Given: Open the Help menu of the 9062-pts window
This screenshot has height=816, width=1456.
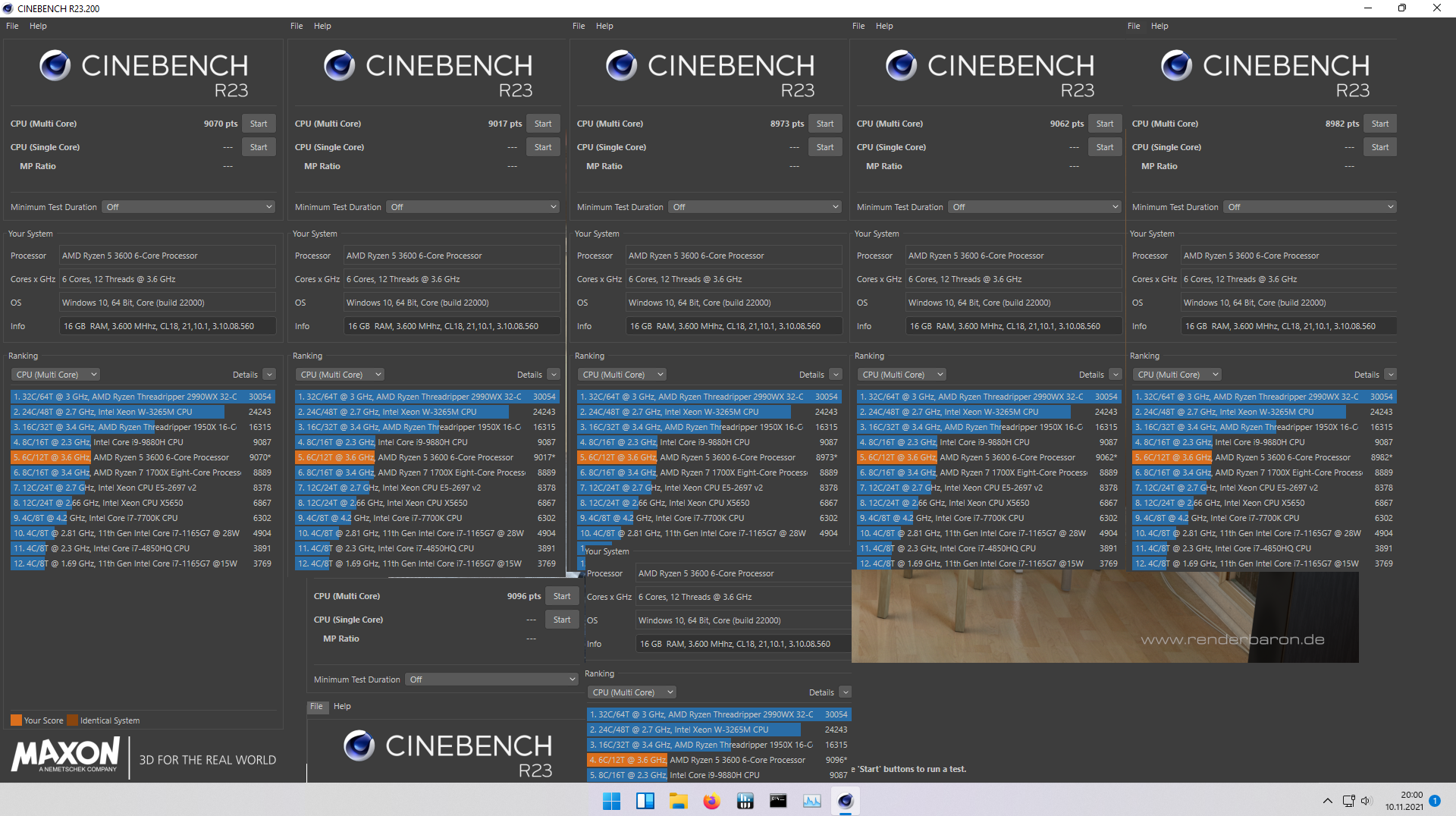Looking at the screenshot, I should click(x=884, y=26).
